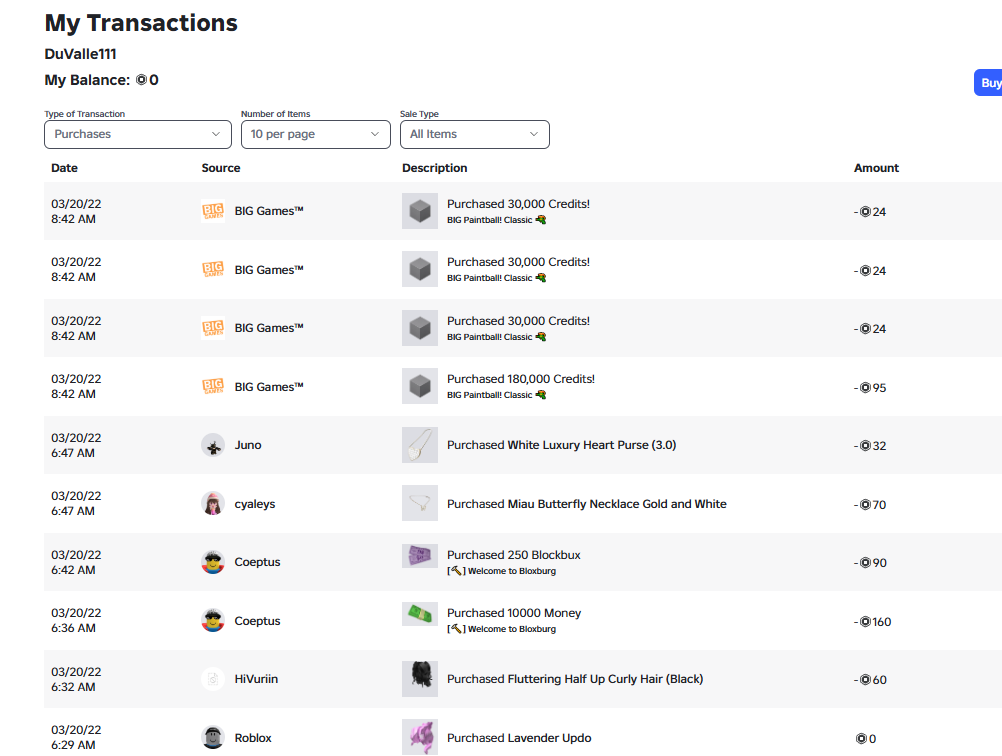Screen dimensions: 1002x756
Task: Click the 10000 Money cash icon
Action: pos(420,613)
